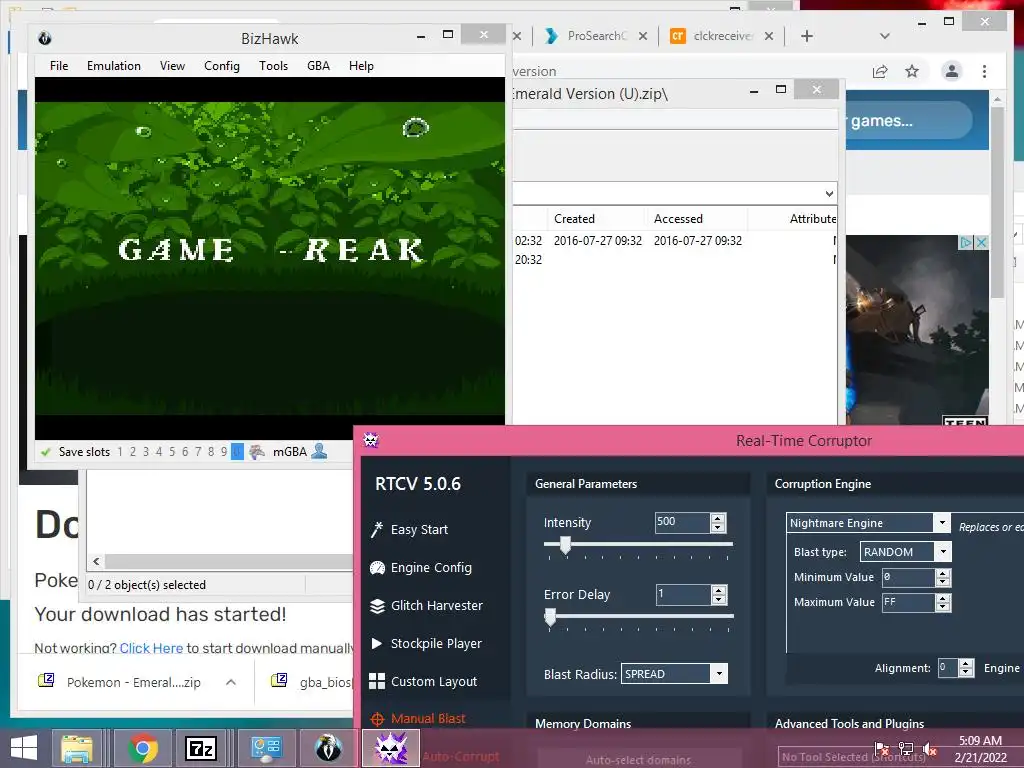1024x768 pixels.
Task: Click the Easy Start wand icon
Action: (x=377, y=529)
